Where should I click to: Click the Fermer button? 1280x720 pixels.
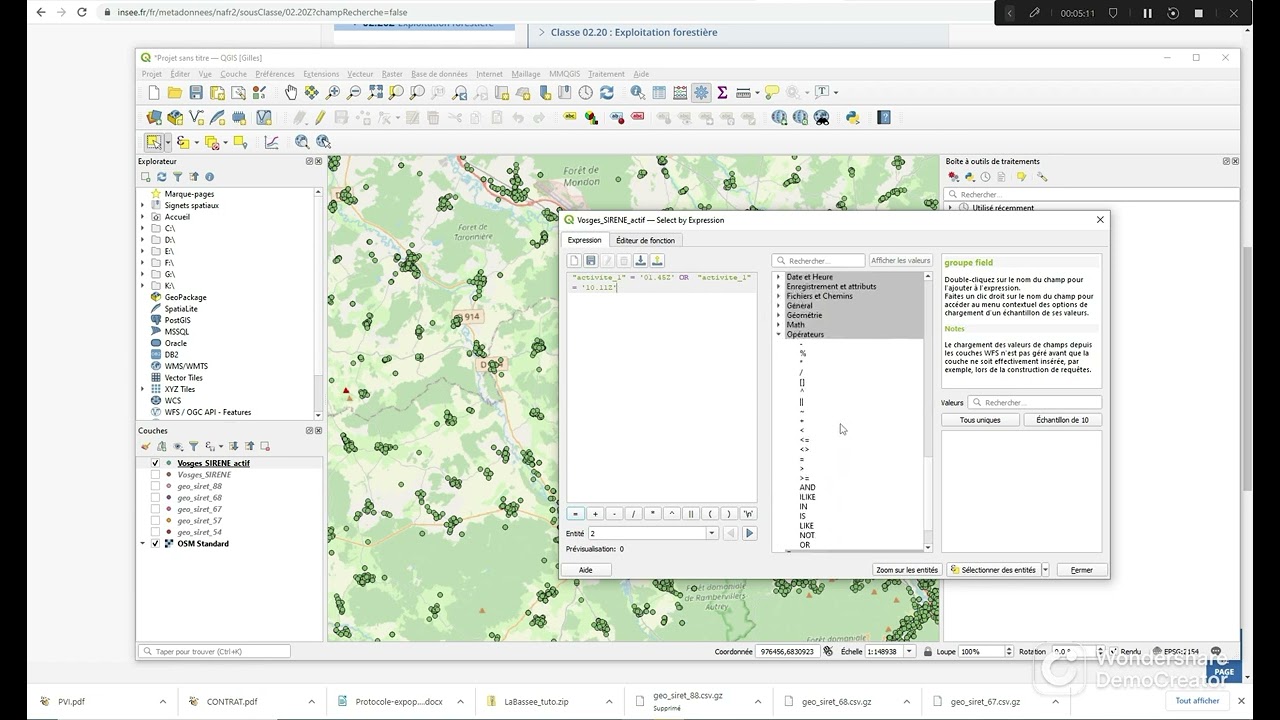pyautogui.click(x=1082, y=570)
